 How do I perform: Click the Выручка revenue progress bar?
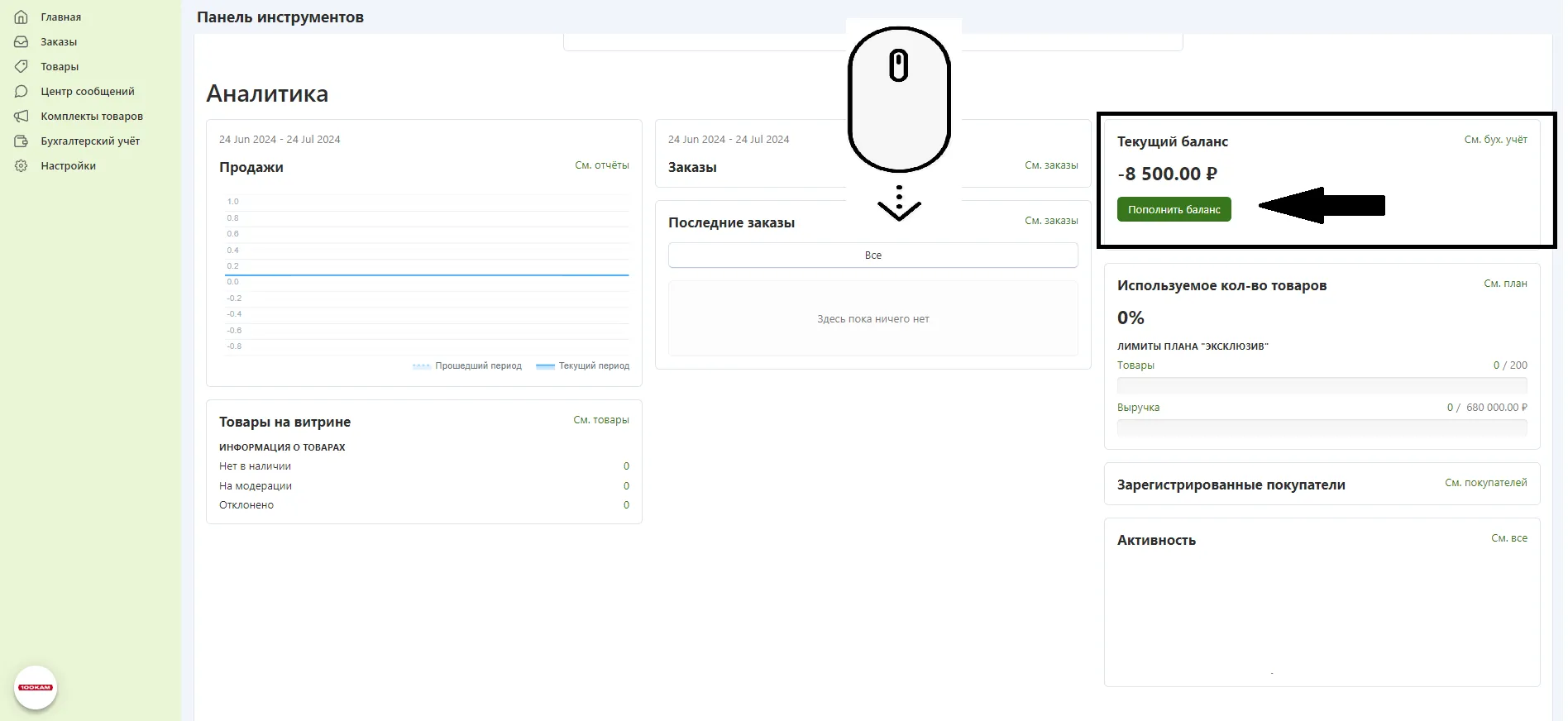1321,427
